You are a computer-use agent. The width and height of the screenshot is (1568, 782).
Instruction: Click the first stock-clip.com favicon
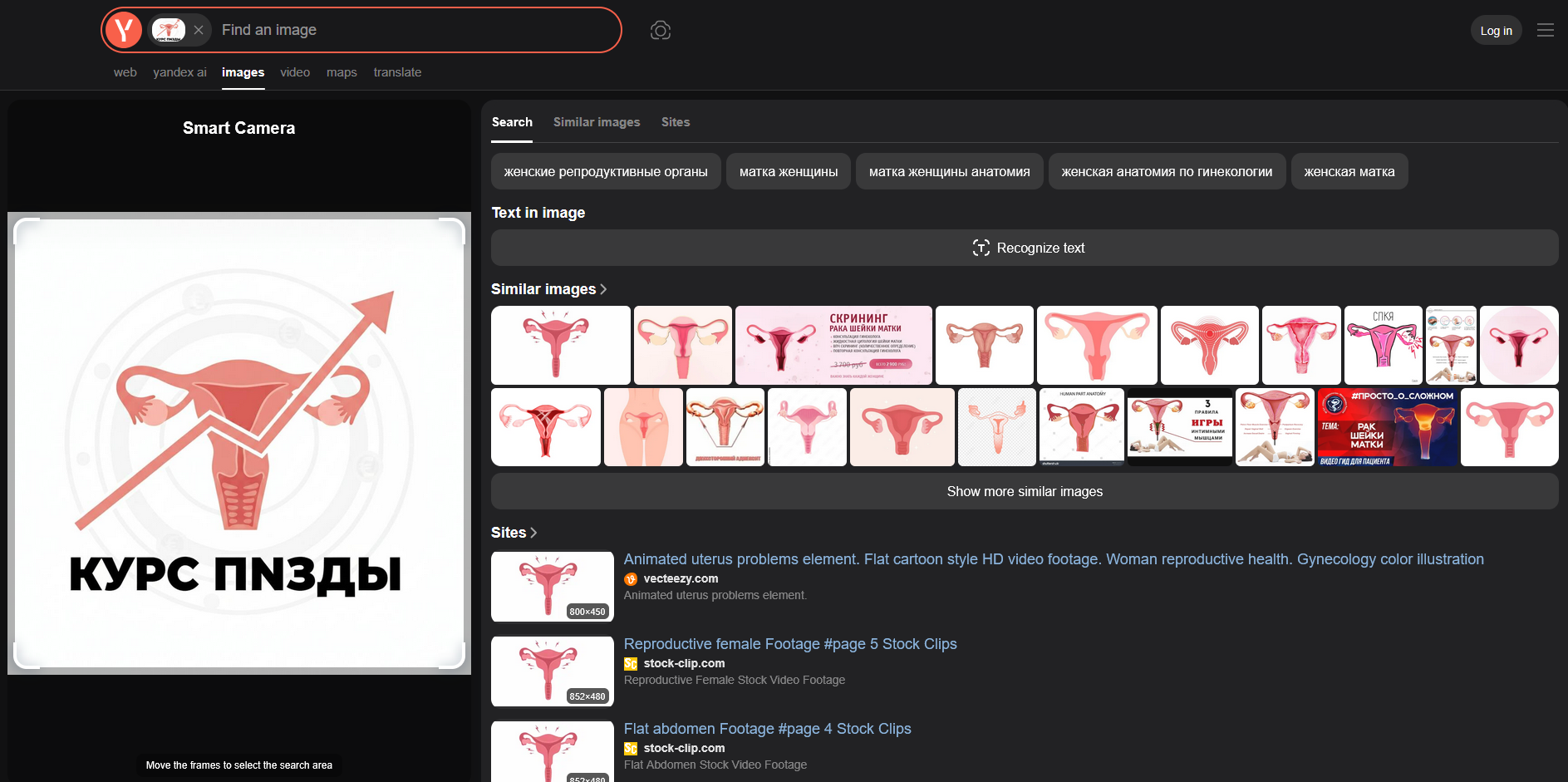[x=631, y=664]
